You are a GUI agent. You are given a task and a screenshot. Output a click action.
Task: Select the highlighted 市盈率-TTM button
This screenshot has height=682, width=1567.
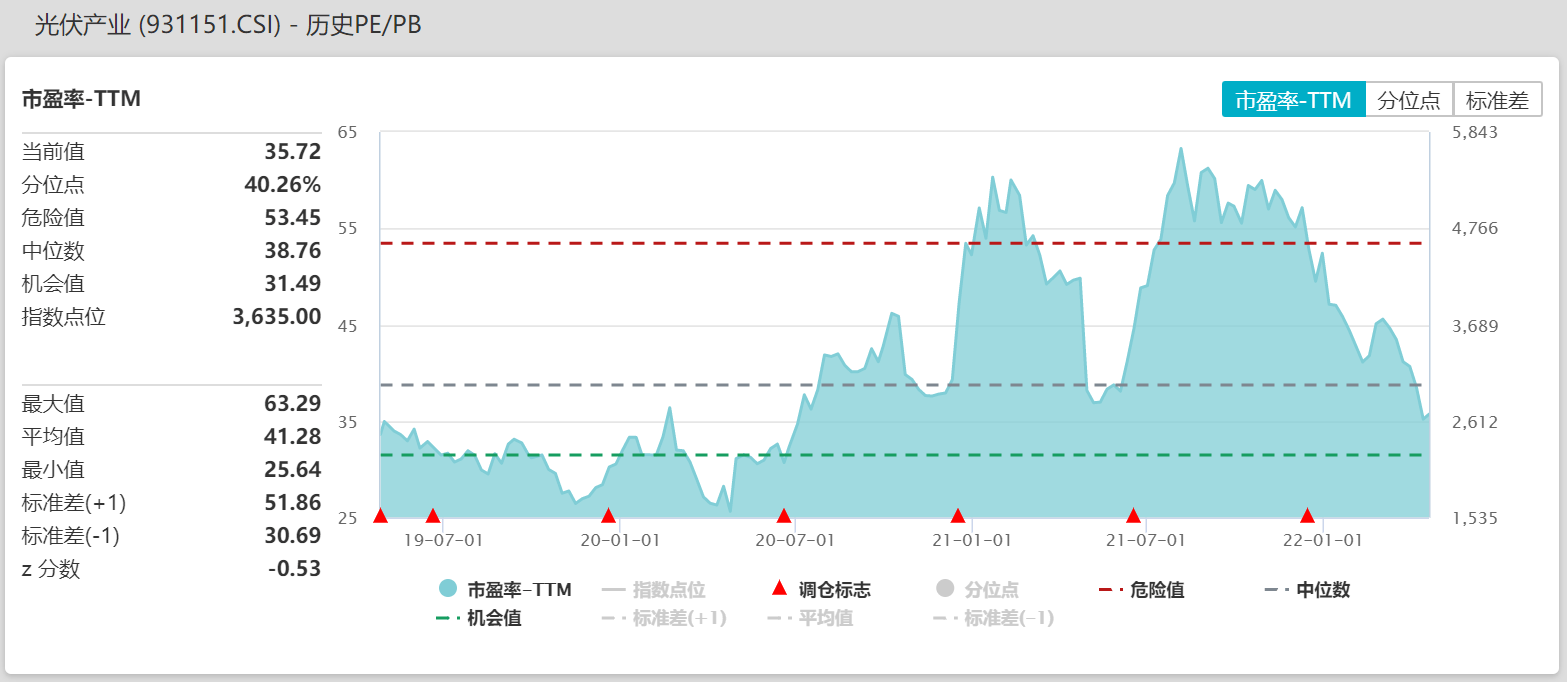tap(1293, 99)
